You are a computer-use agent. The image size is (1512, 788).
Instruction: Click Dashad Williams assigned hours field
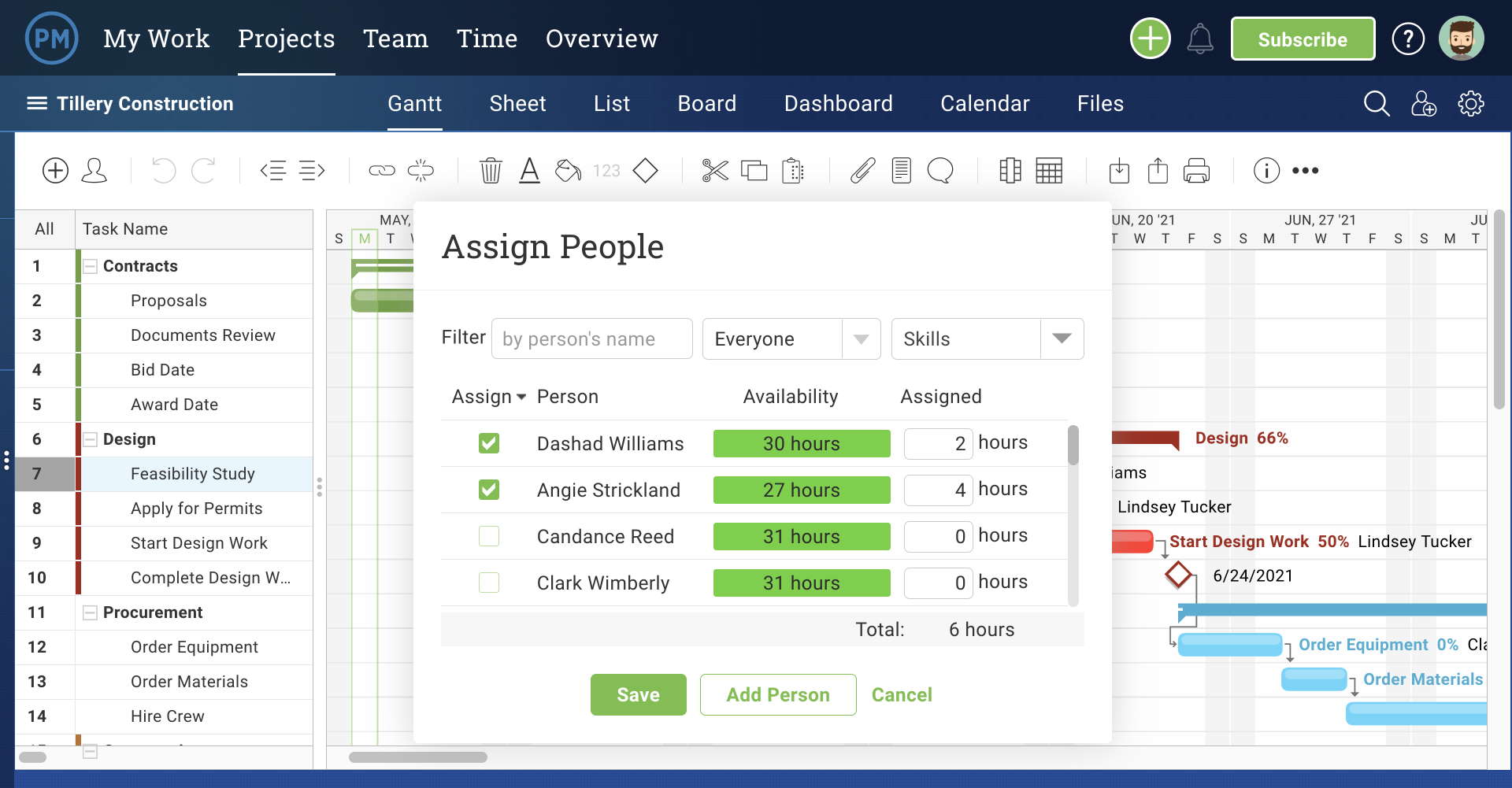[x=938, y=443]
